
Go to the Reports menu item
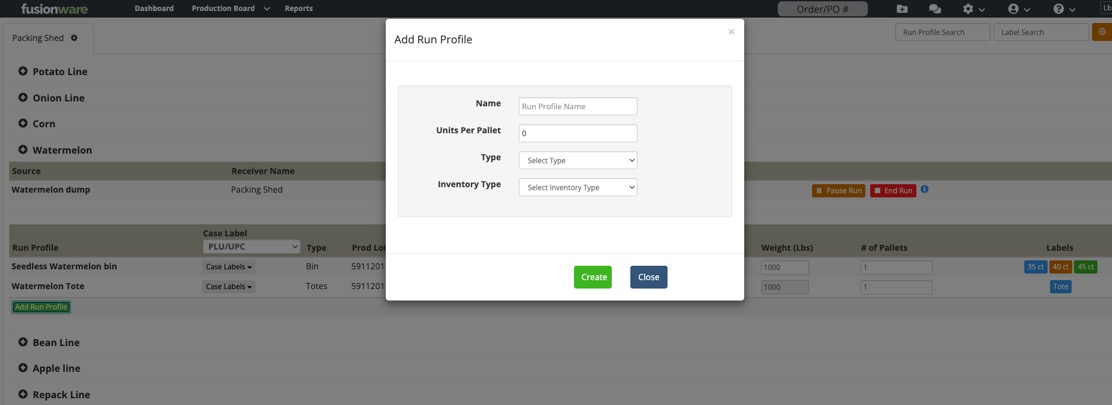tap(298, 9)
